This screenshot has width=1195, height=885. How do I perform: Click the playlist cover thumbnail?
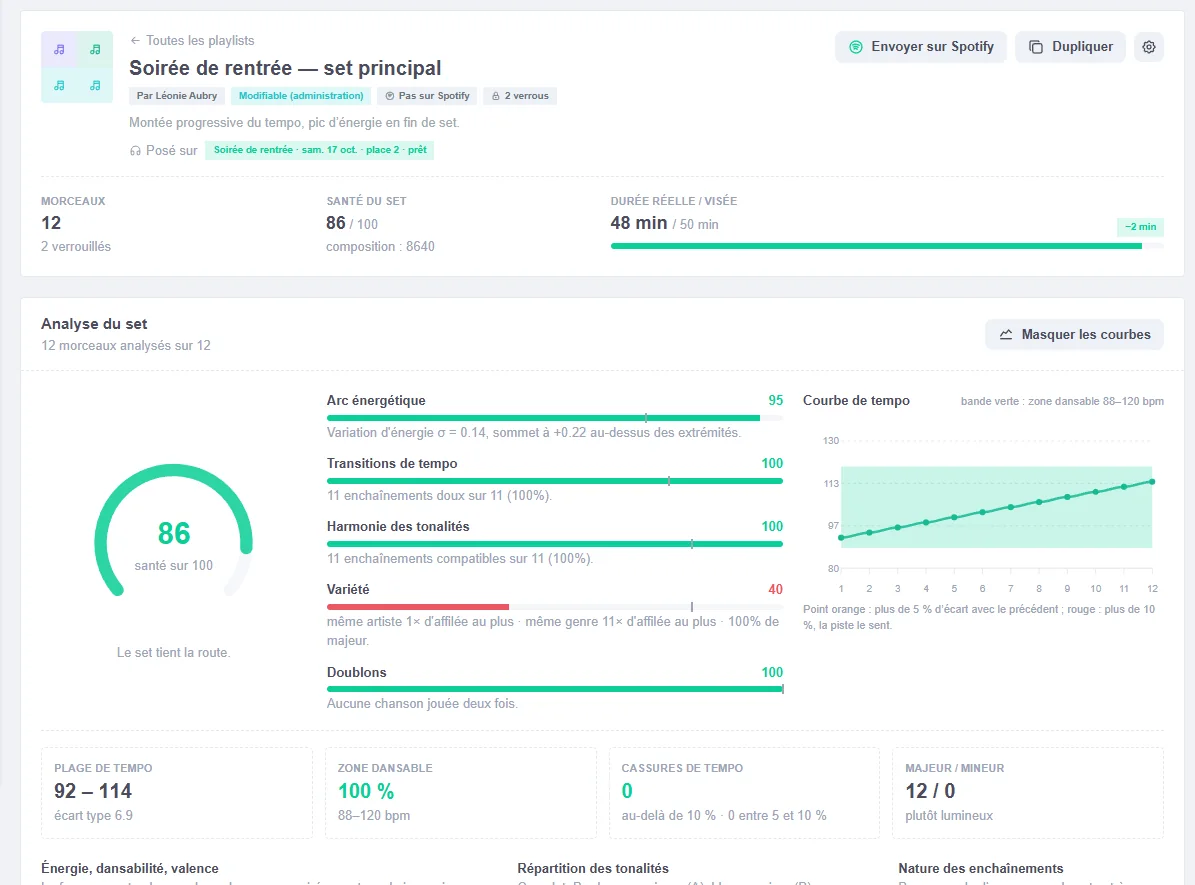point(77,67)
